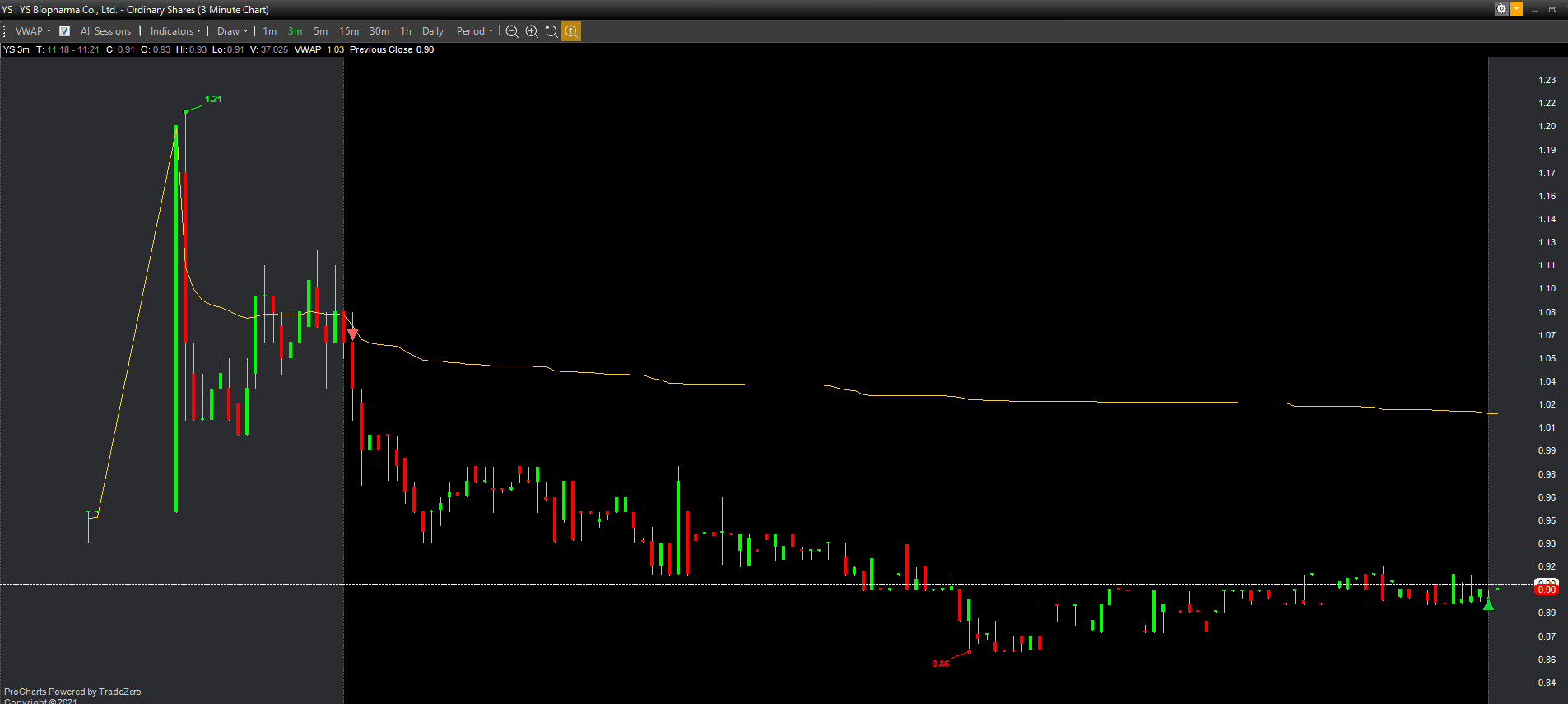Open the orange dropdown arrow in title bar
Screen dimensions: 1568x704
point(1516,9)
